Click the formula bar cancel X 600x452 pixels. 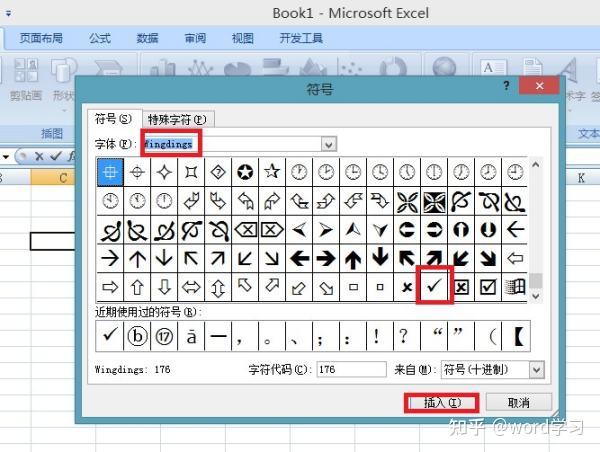click(x=39, y=156)
